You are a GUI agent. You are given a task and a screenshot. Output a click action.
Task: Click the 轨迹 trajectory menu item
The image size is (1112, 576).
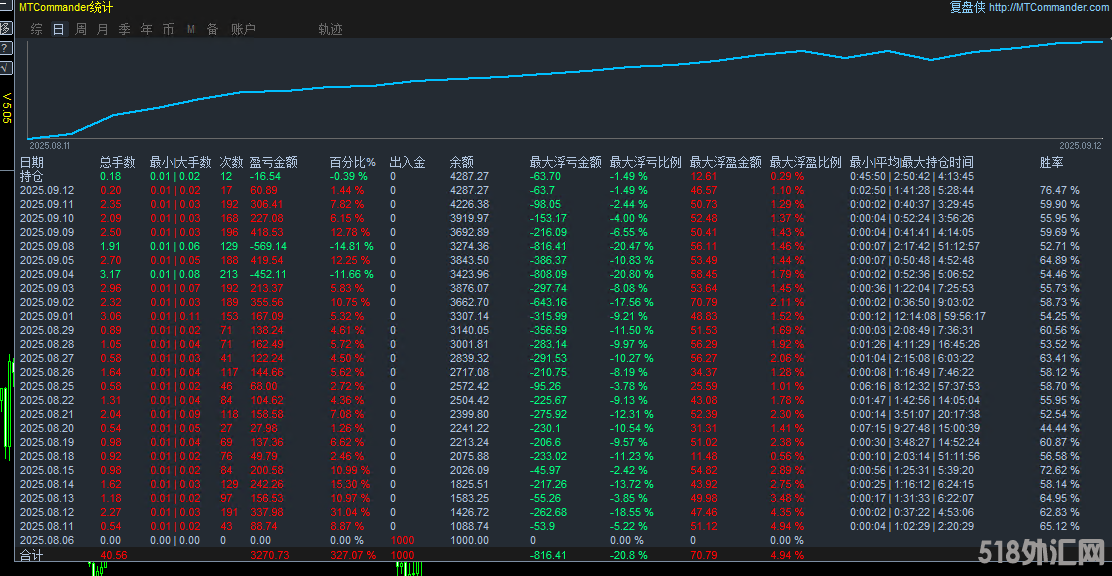click(330, 29)
